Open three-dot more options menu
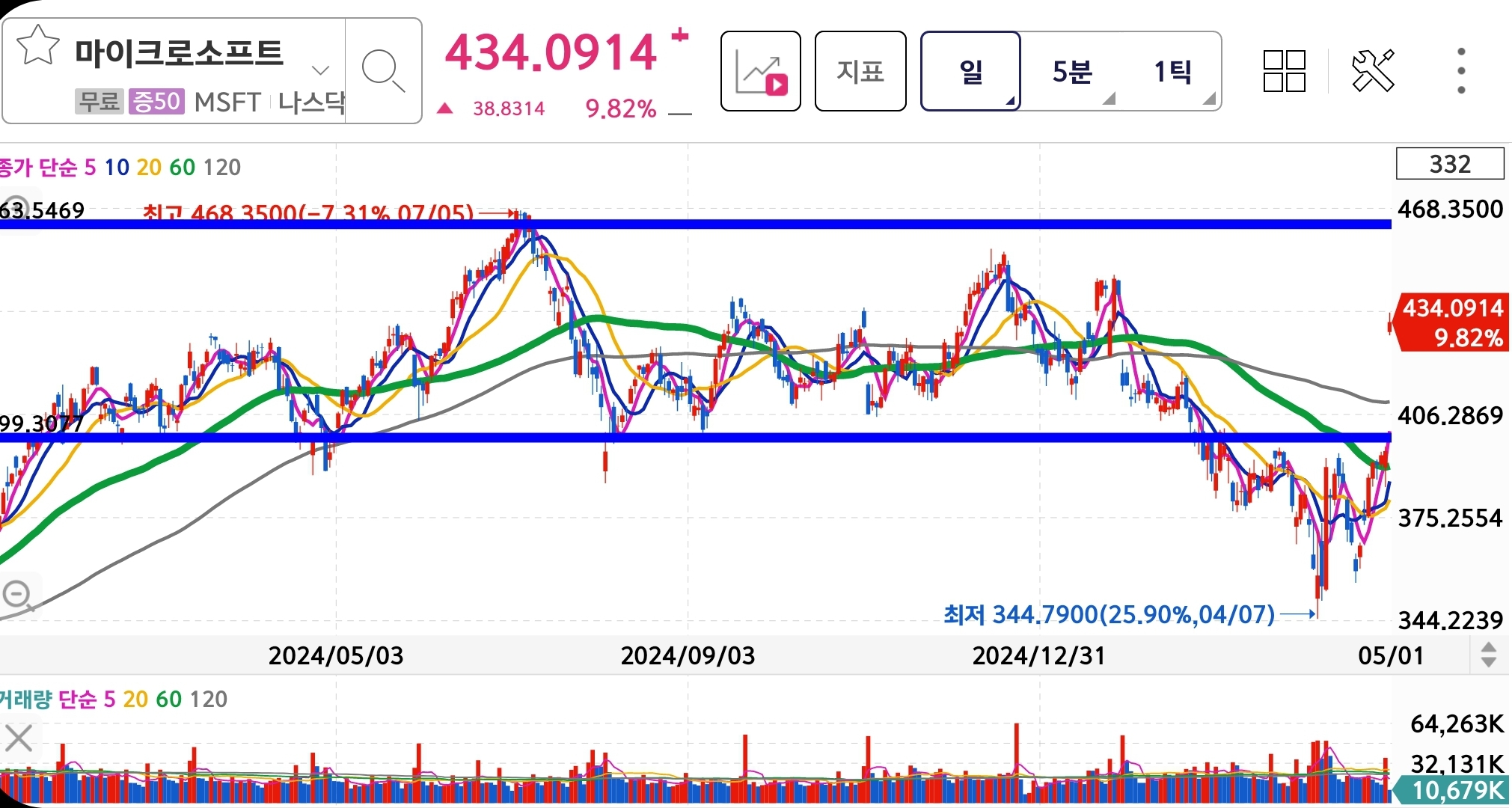This screenshot has width=1512, height=808. pos(1460,72)
